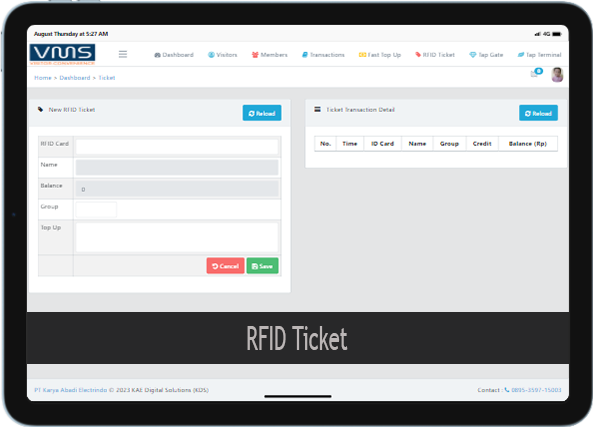
Task: Click the contact phone number link
Action: (536, 390)
